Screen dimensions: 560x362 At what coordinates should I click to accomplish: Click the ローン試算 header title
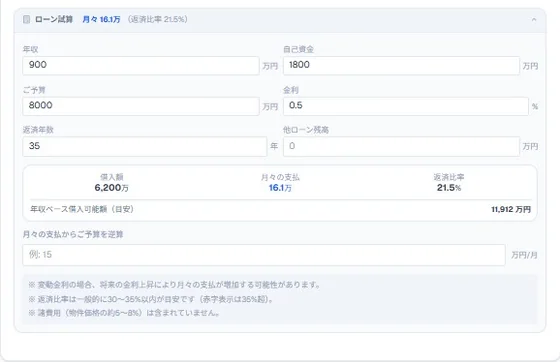click(x=54, y=19)
